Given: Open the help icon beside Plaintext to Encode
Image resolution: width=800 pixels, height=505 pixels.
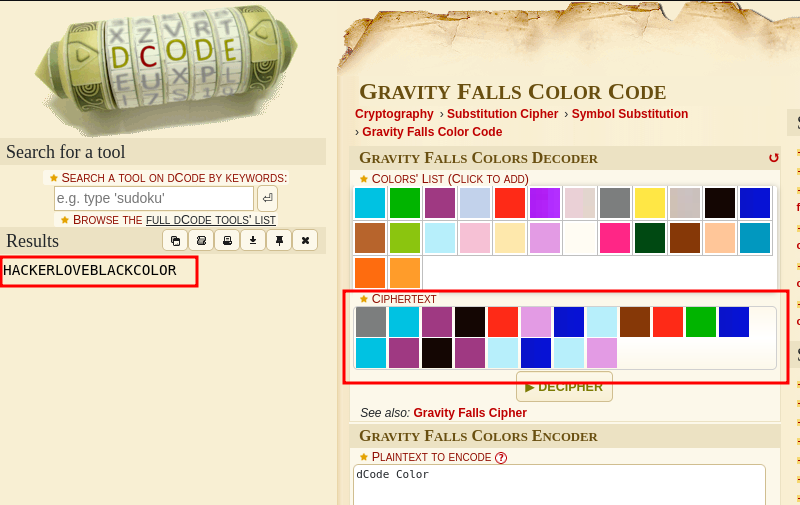Looking at the screenshot, I should [501, 457].
